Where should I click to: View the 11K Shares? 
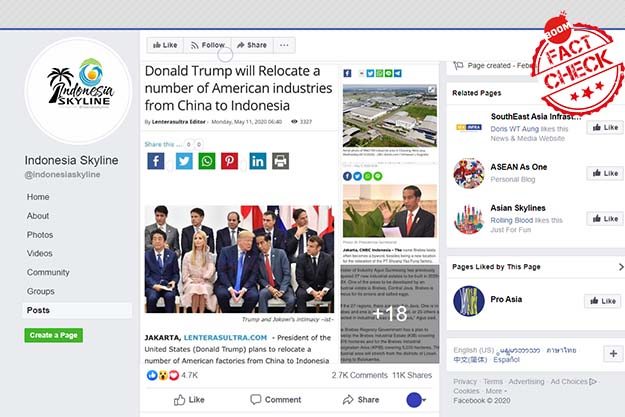412,375
